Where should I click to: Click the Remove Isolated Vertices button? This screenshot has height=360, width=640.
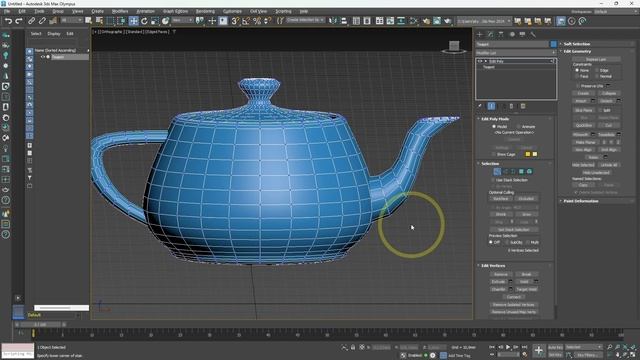tap(514, 304)
